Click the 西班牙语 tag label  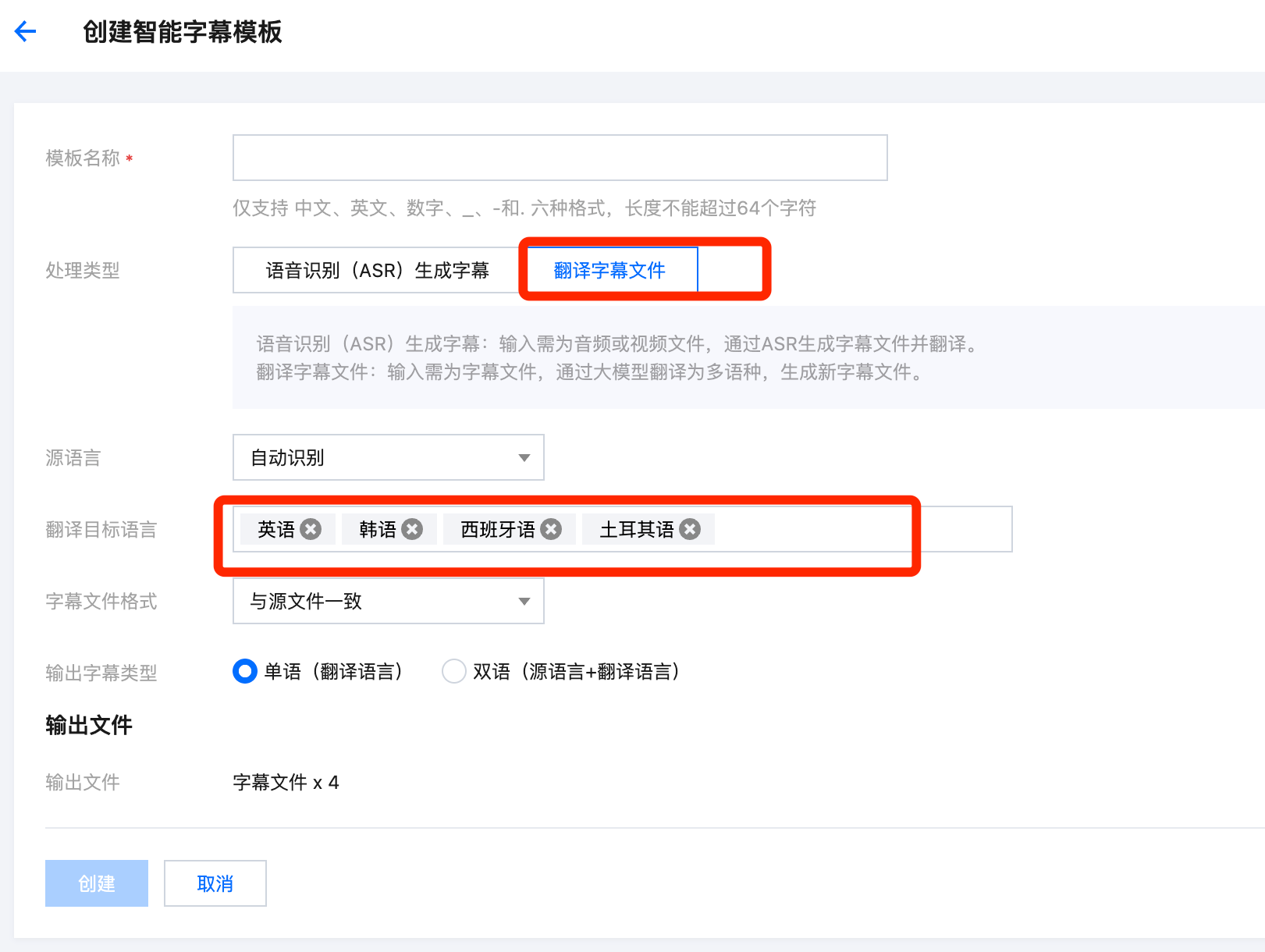(x=497, y=530)
